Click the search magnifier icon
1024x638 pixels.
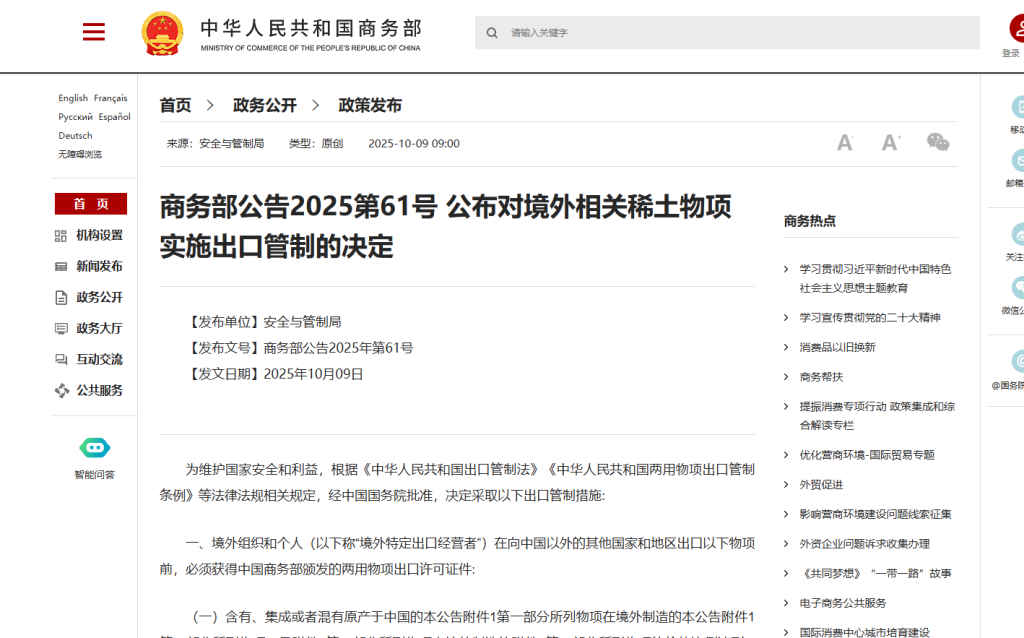[x=492, y=33]
